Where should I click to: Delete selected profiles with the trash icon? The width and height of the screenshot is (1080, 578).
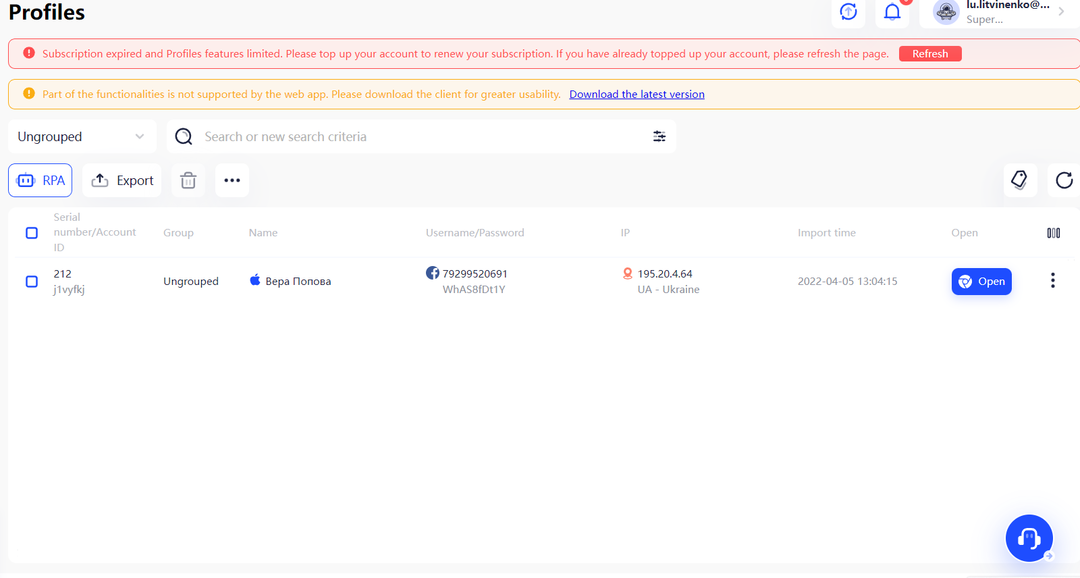click(188, 180)
